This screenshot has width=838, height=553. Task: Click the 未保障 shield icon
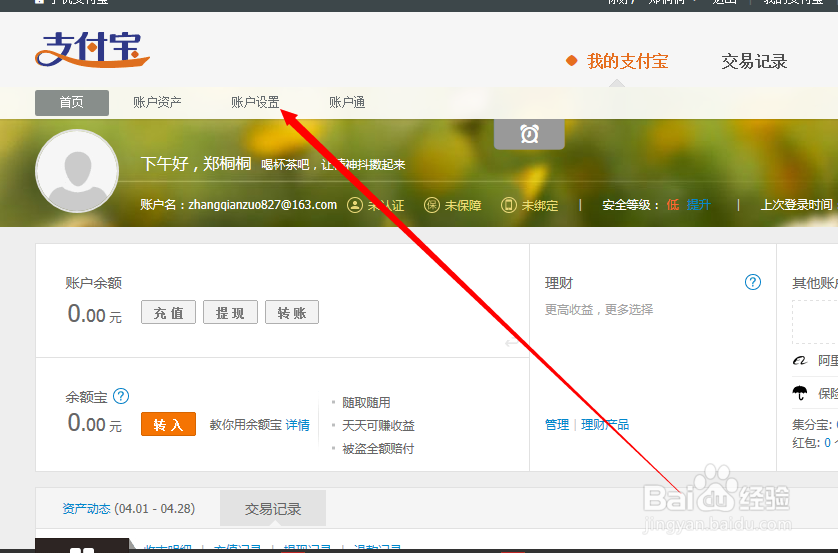(432, 205)
